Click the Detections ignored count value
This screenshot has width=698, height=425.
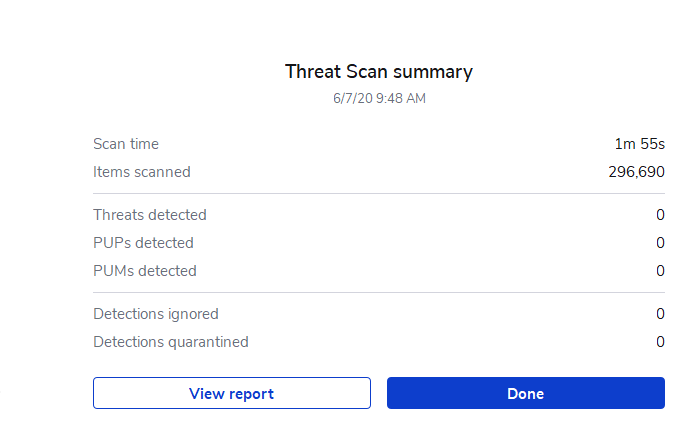pyautogui.click(x=660, y=314)
